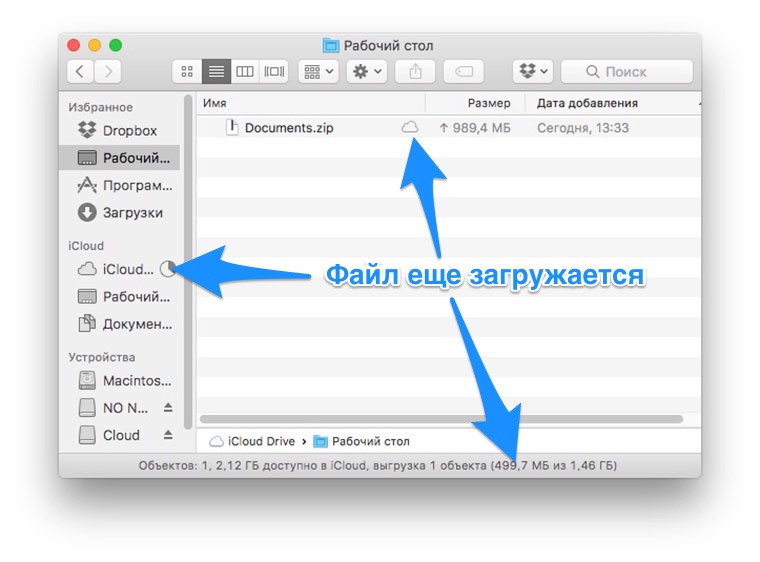Click the iCloud upload progress pie icon
This screenshot has width=760, height=562.
click(168, 269)
